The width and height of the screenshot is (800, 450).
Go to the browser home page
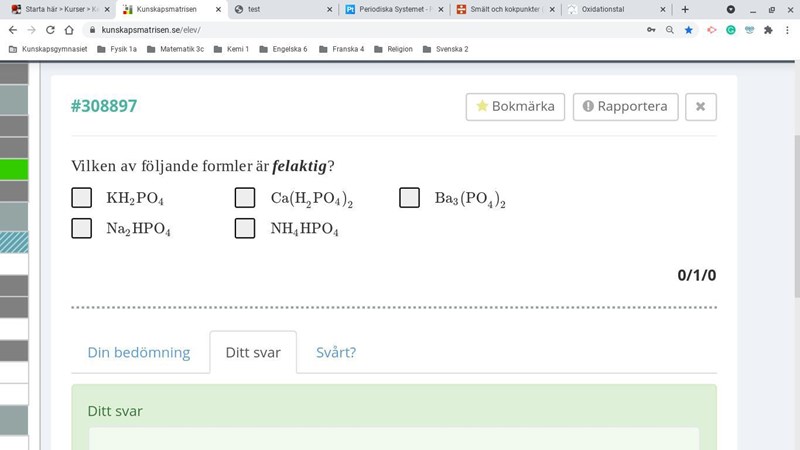(x=69, y=30)
